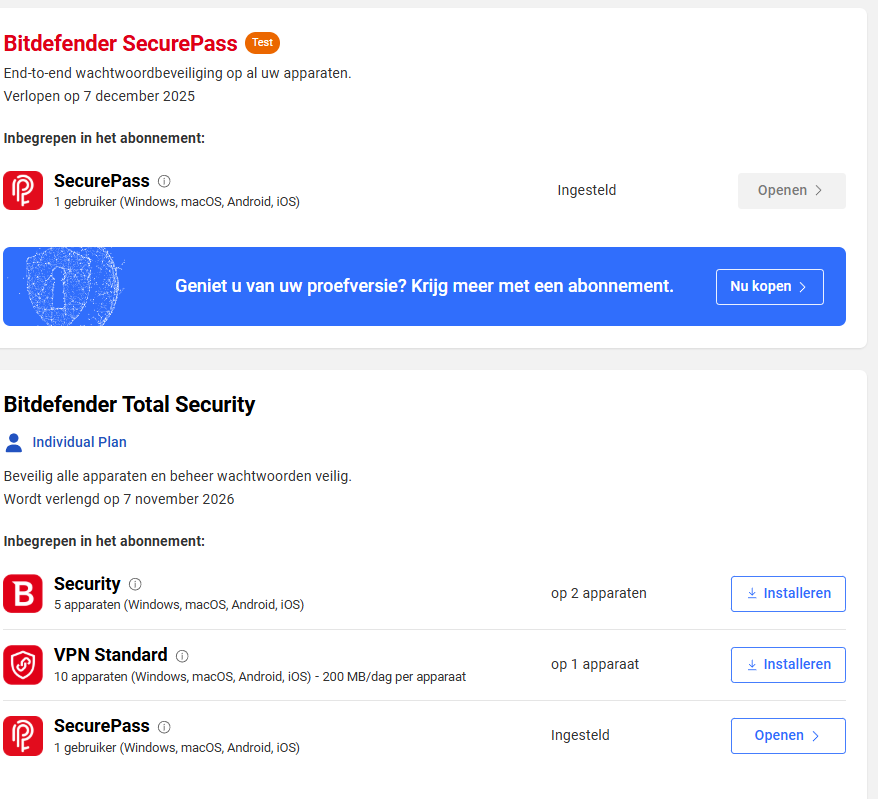Click the info icon next to trial SecurePass
This screenshot has width=878, height=799.
164,182
